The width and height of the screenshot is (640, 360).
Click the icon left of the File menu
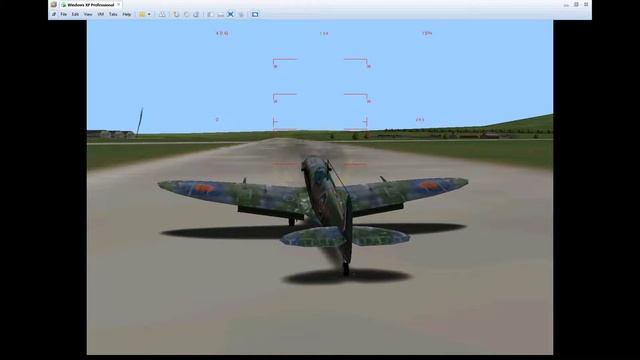(x=53, y=14)
